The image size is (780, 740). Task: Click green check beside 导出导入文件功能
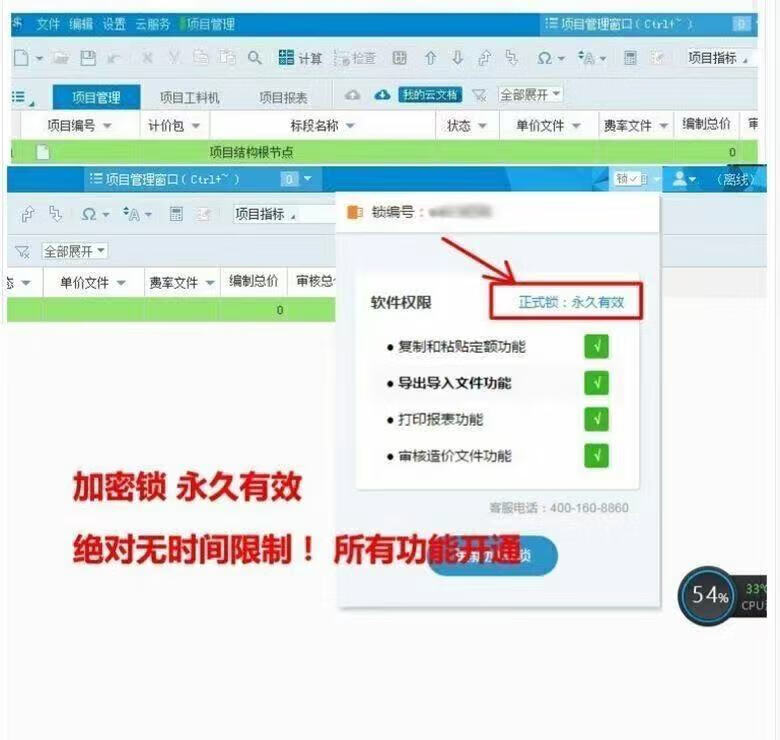click(596, 383)
